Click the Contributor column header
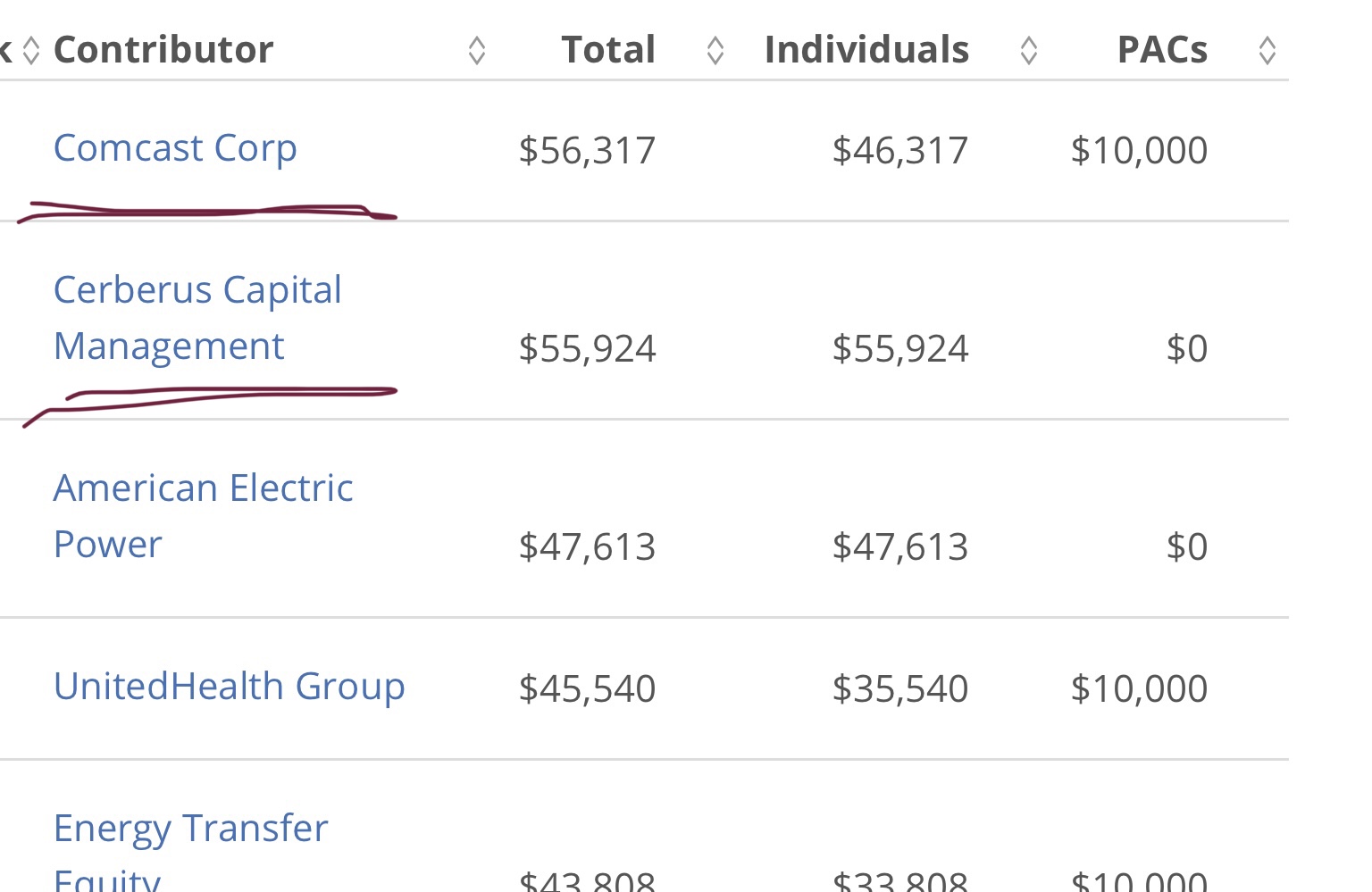The width and height of the screenshot is (1372, 892). pyautogui.click(x=163, y=50)
